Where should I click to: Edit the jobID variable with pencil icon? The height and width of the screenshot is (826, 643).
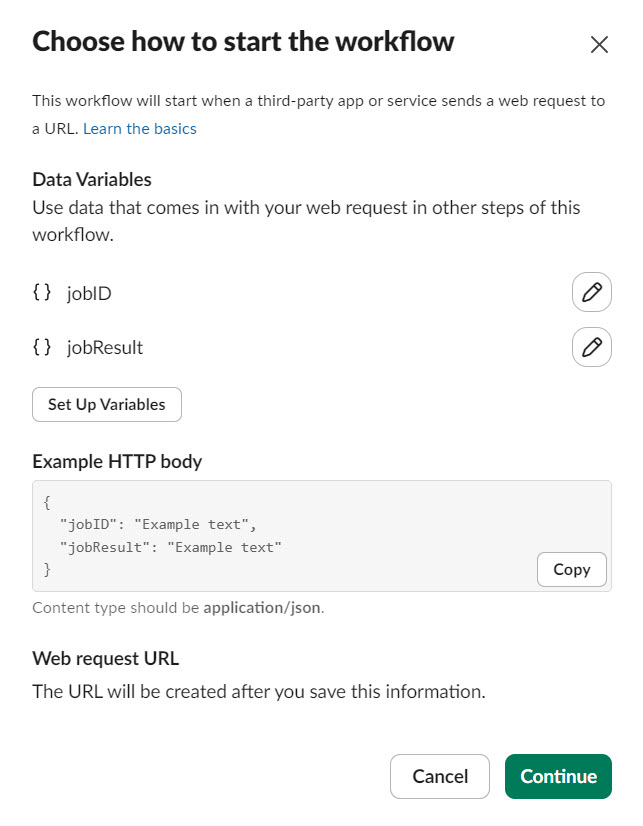[591, 292]
